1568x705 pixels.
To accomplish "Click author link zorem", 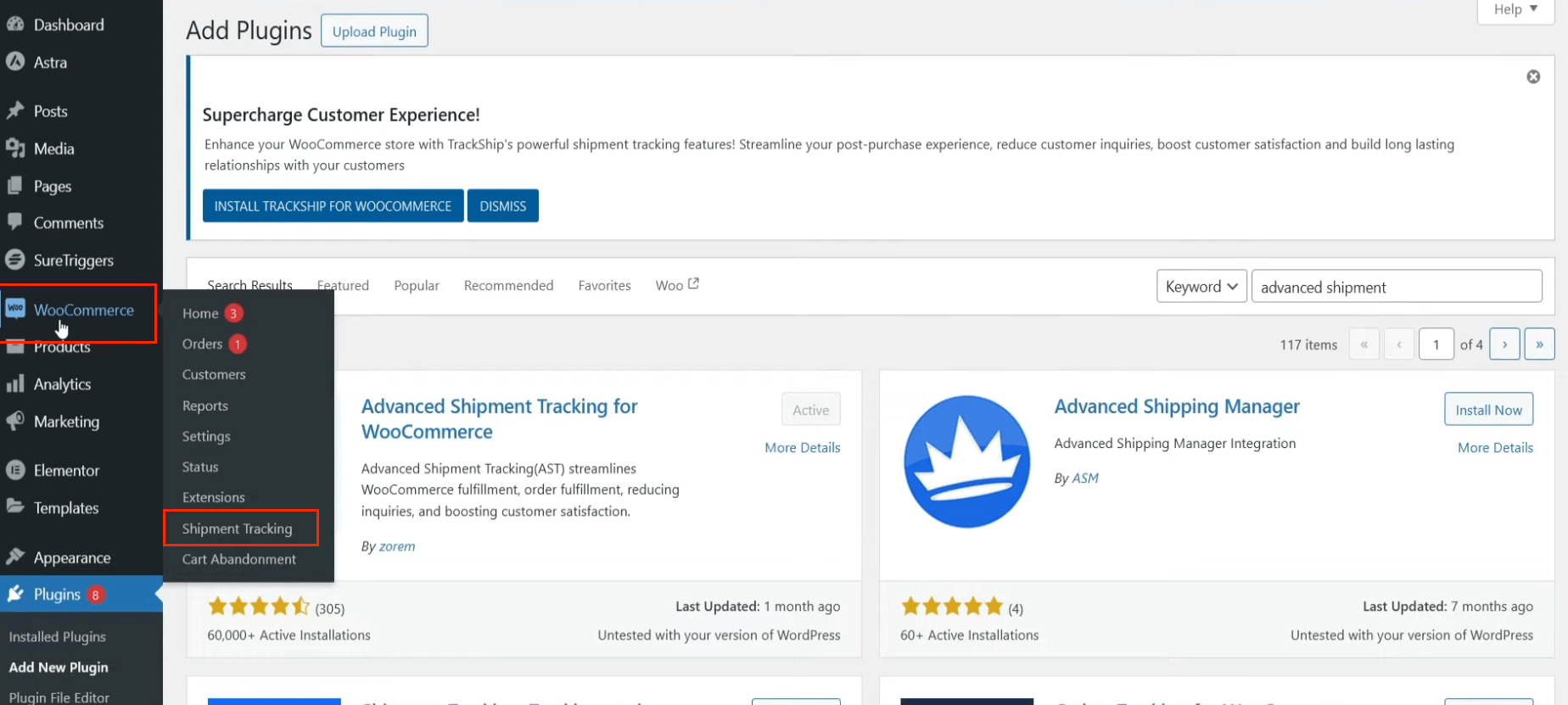I will point(397,546).
